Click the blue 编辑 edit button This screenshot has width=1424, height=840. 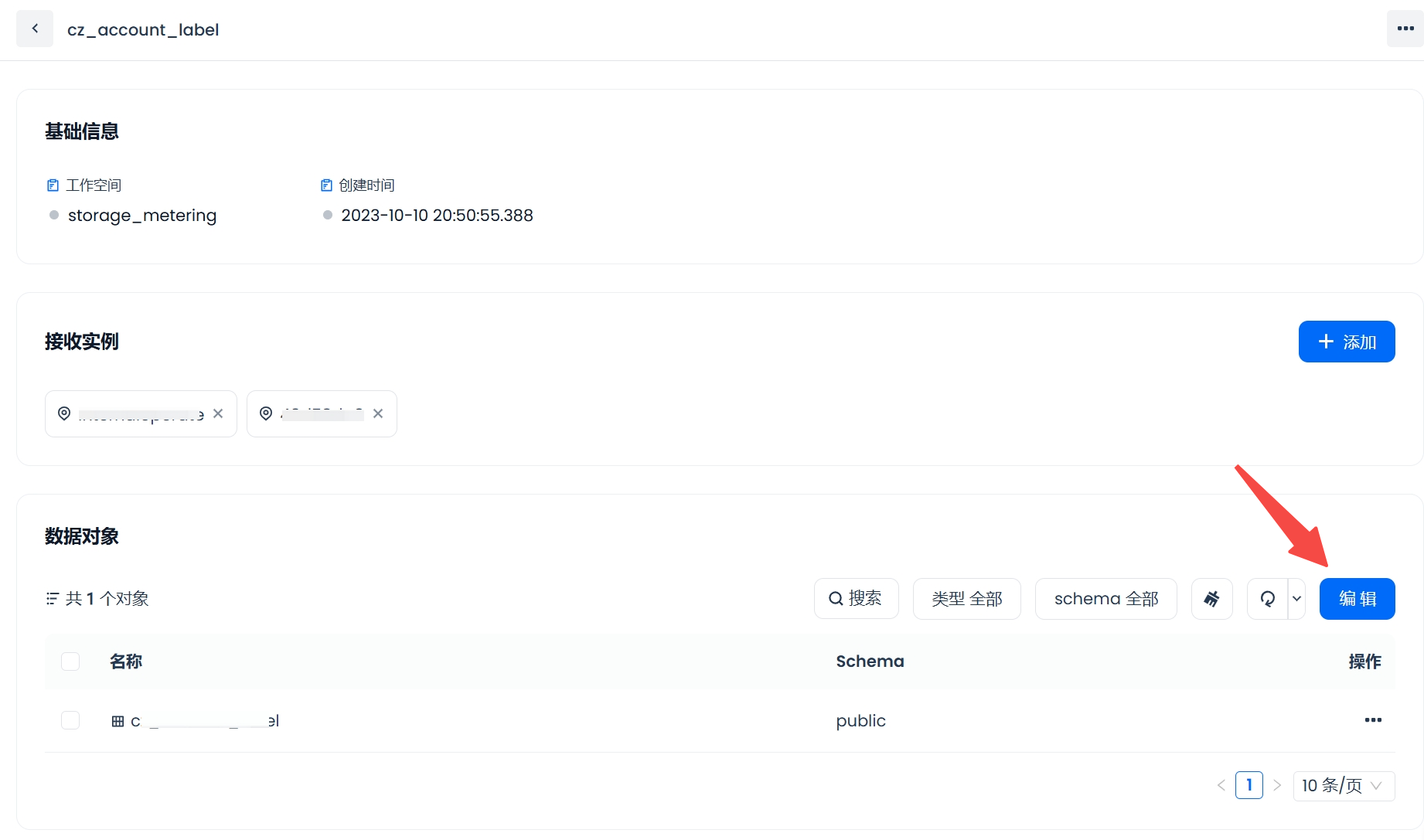point(1357,599)
